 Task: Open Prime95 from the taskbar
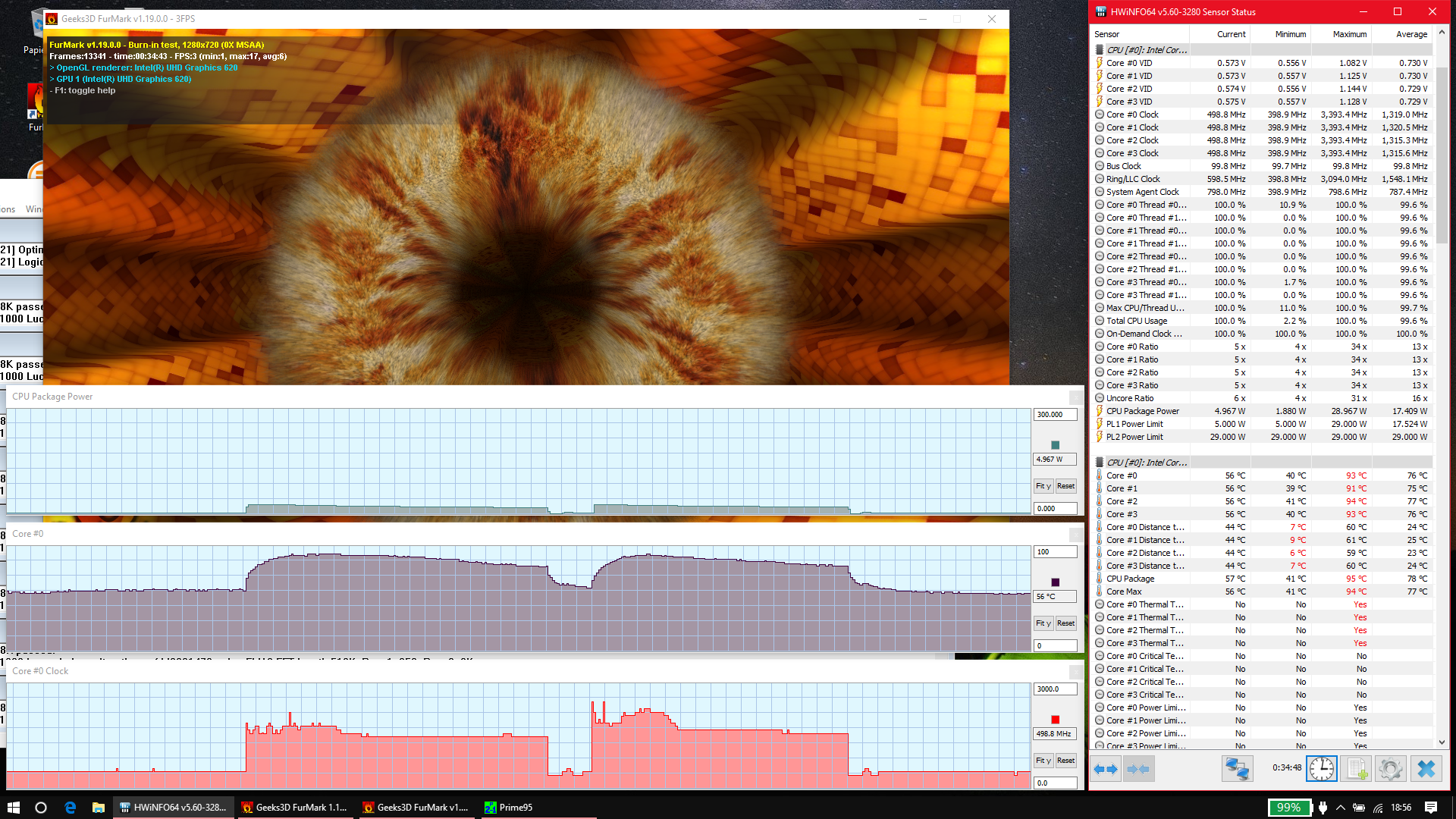509,808
